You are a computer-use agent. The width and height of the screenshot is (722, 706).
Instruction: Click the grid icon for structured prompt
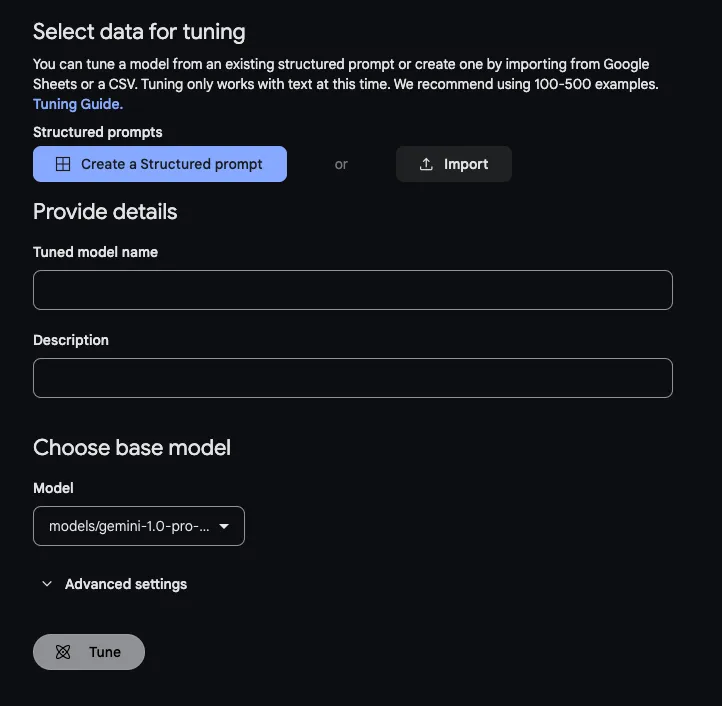63,164
